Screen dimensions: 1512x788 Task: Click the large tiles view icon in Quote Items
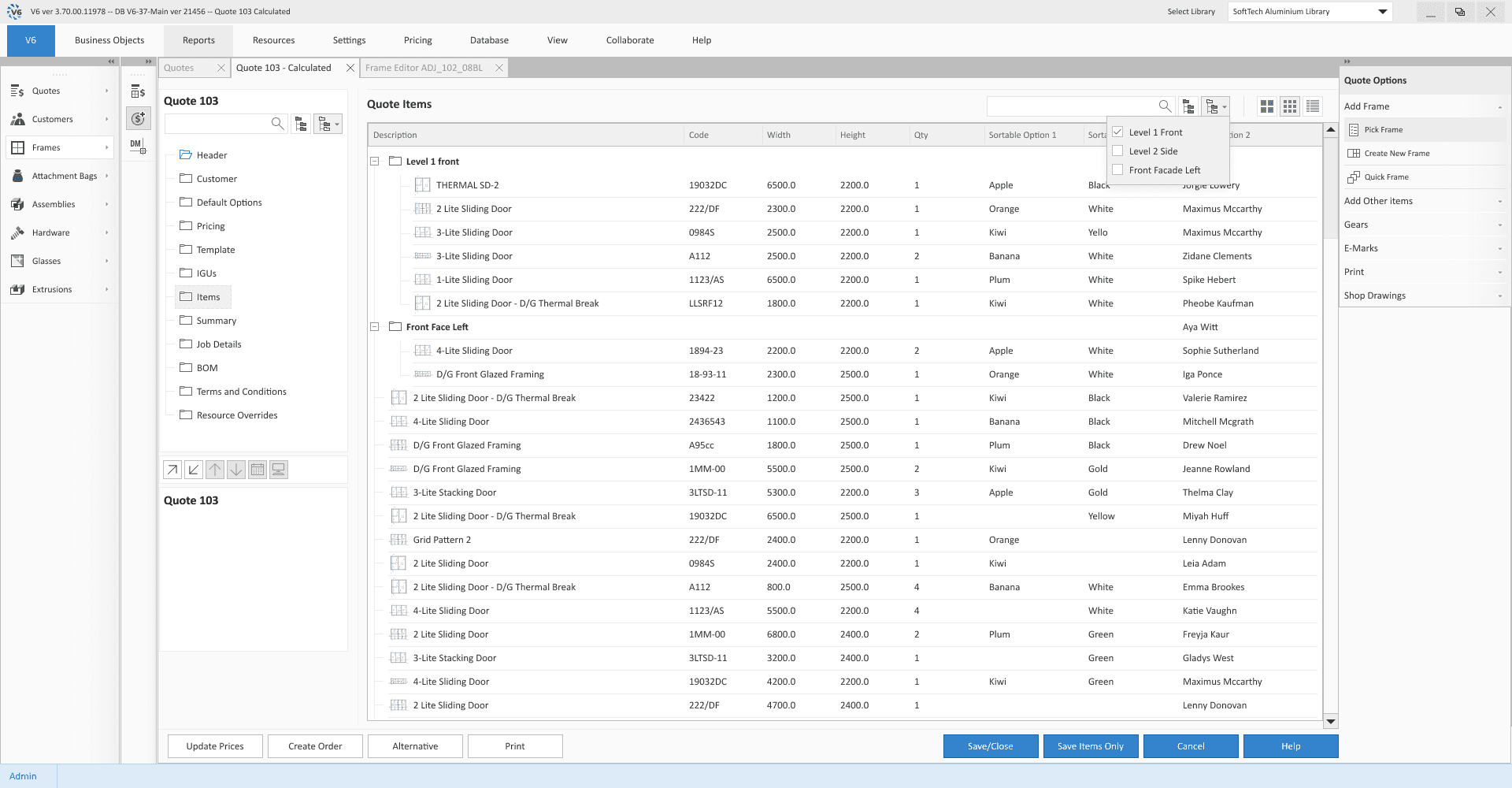[1266, 106]
